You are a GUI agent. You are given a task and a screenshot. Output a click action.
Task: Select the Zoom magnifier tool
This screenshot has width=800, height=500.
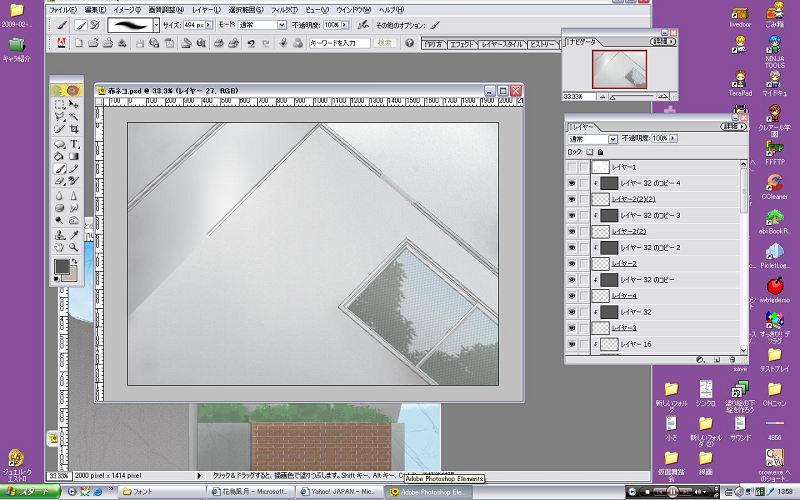[74, 247]
